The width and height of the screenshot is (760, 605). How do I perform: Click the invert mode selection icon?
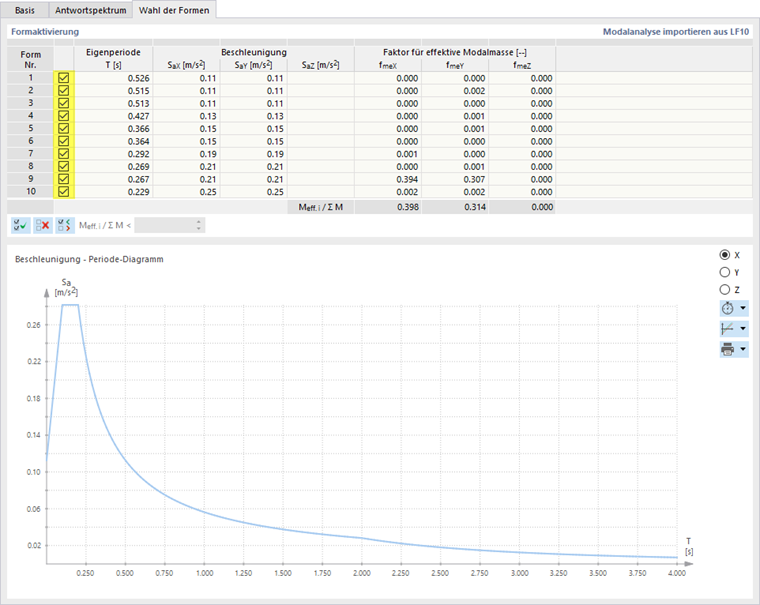pyautogui.click(x=64, y=225)
